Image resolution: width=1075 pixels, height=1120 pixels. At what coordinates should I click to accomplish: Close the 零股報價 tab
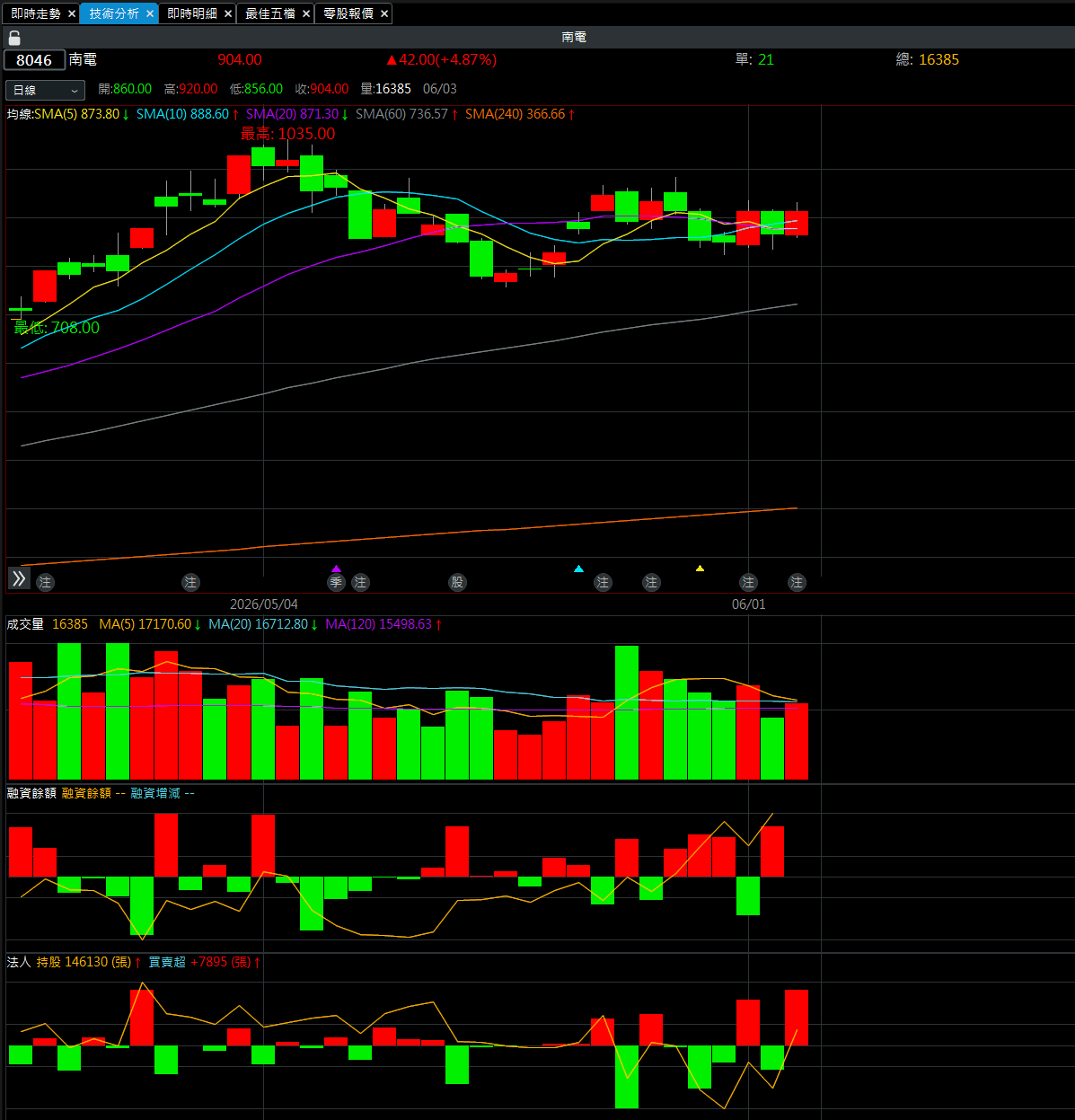[384, 13]
